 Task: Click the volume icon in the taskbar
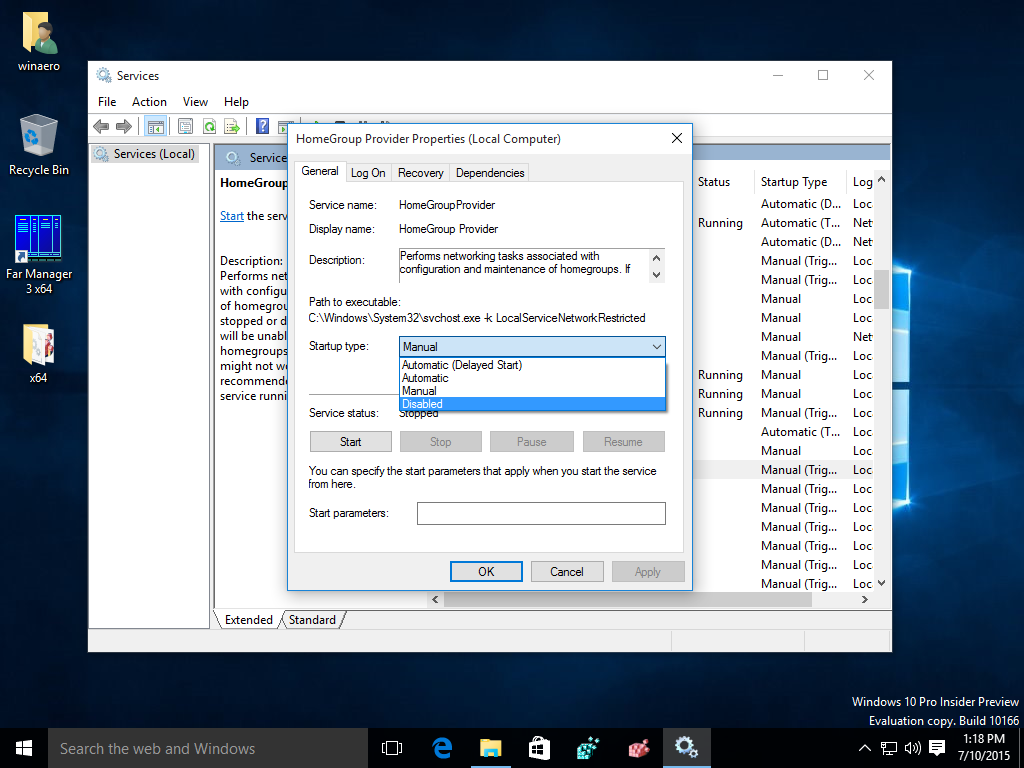point(911,747)
